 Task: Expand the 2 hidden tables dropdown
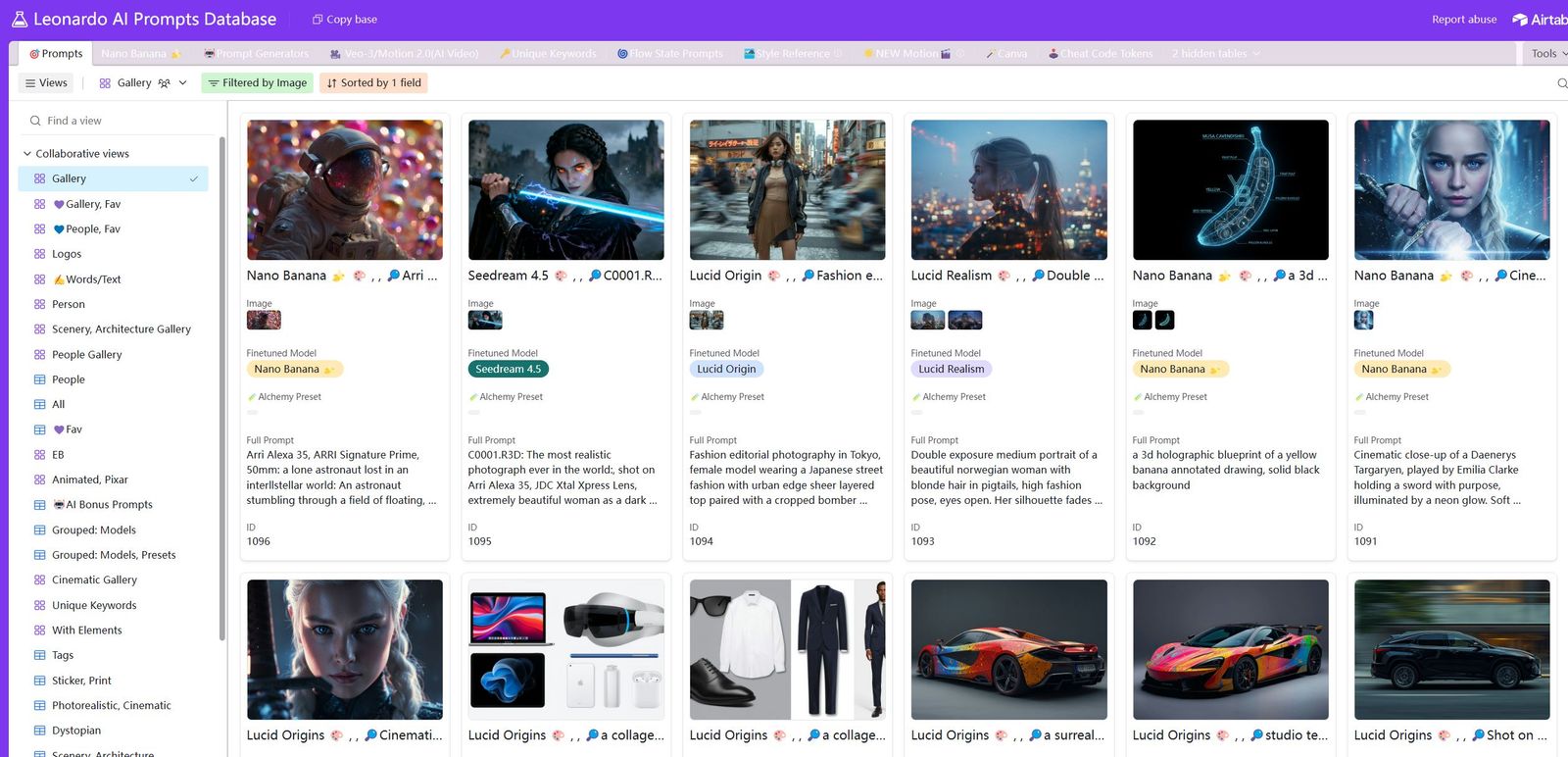point(1216,54)
